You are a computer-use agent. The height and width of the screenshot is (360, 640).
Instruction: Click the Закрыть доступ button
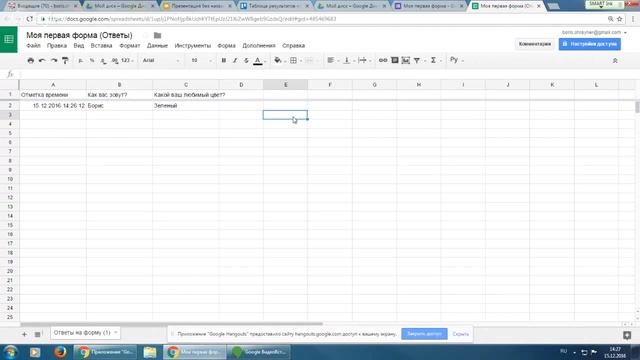click(x=424, y=334)
